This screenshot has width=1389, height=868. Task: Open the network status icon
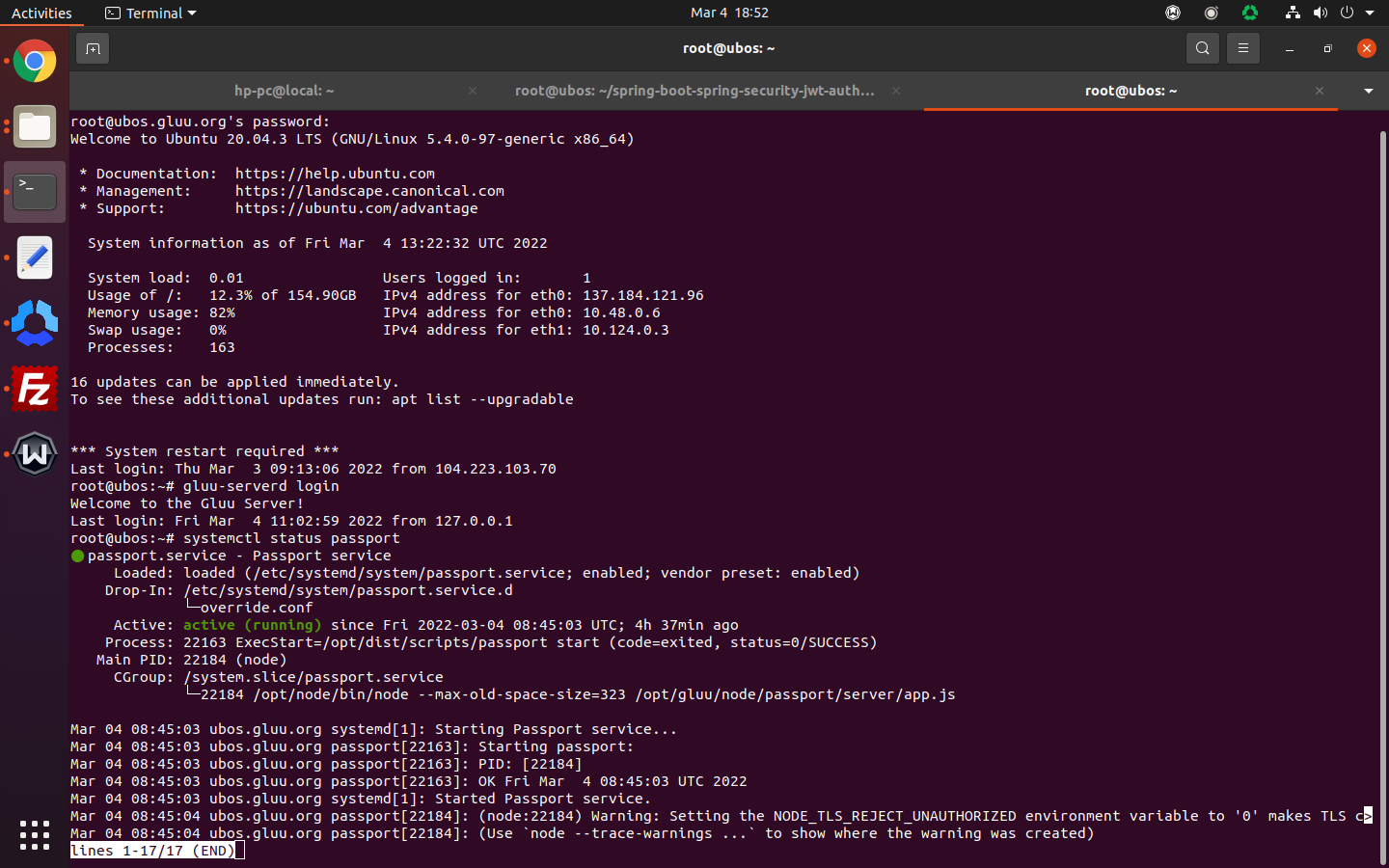[1293, 13]
